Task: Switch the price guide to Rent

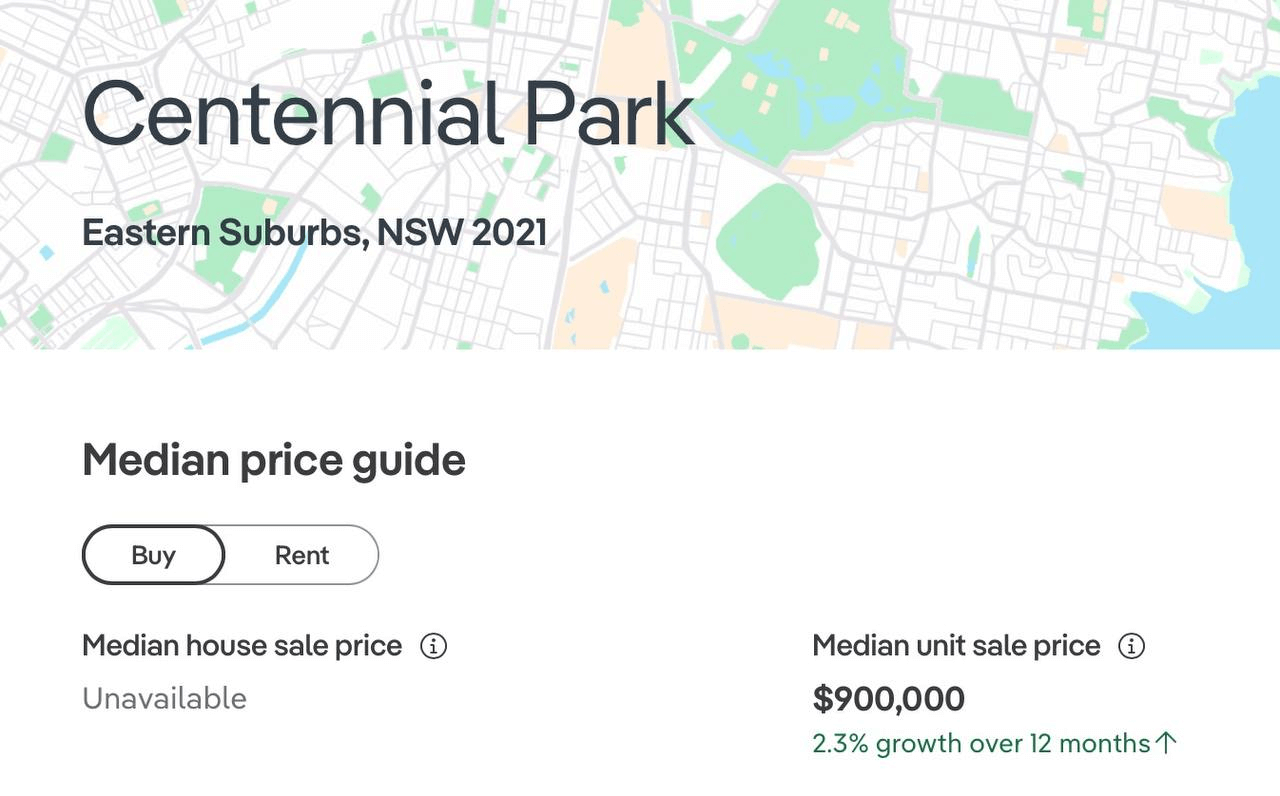Action: [302, 555]
